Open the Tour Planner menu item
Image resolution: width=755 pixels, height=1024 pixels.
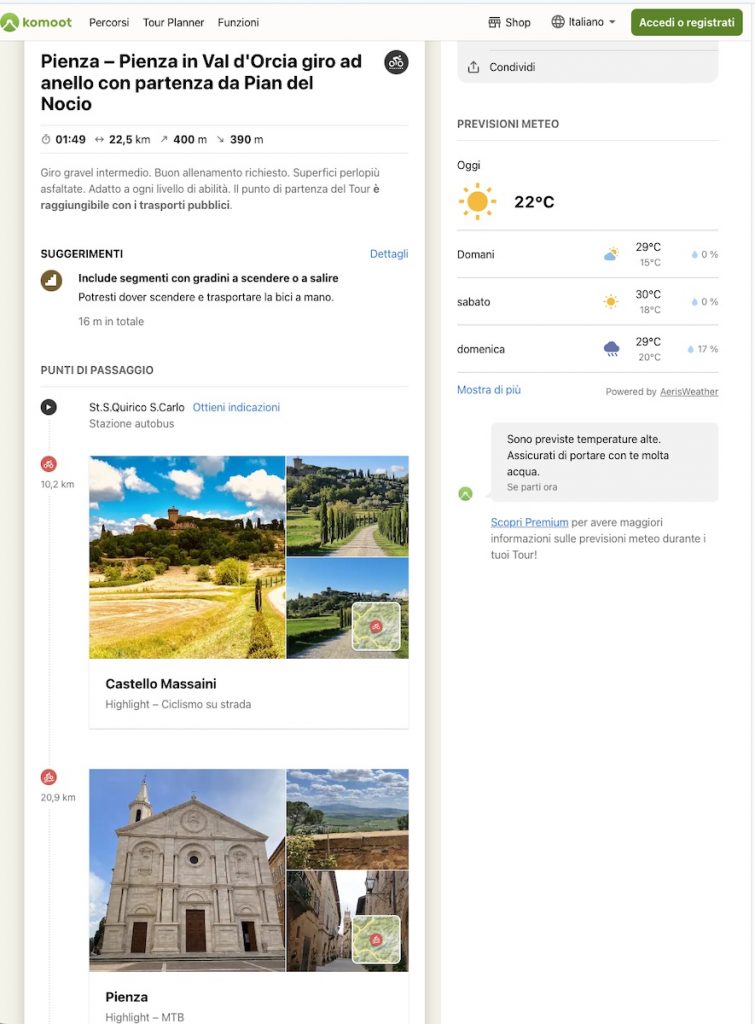[173, 22]
